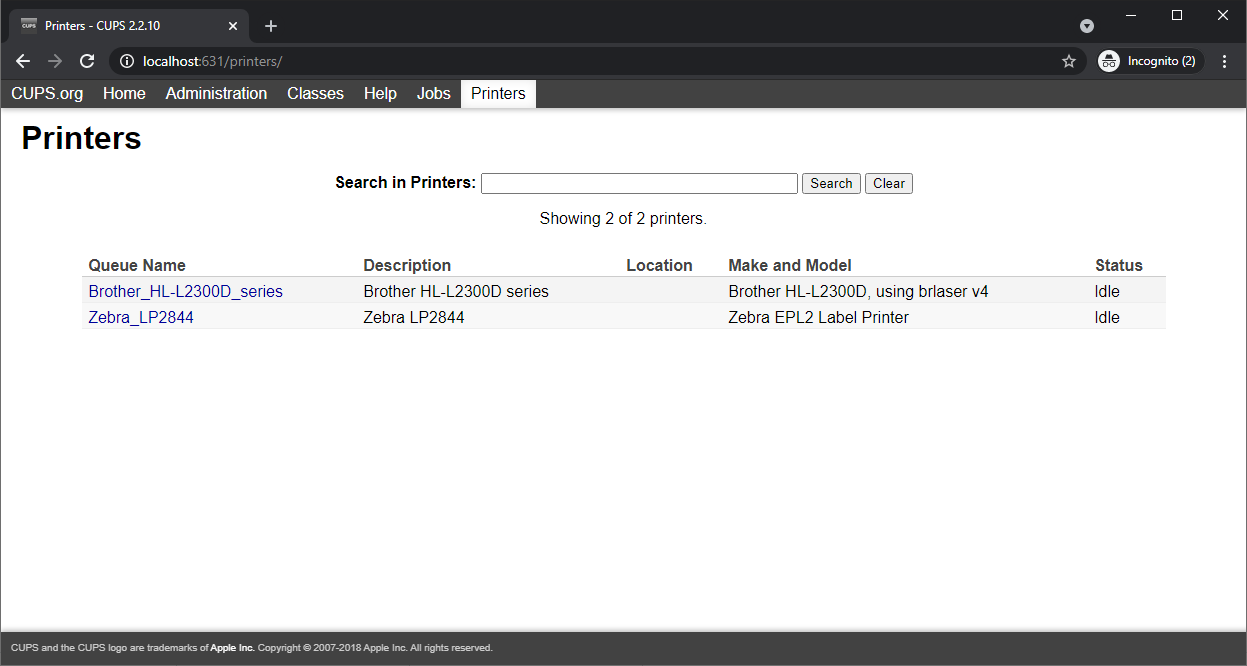
Task: Open the Help section
Action: (x=380, y=94)
